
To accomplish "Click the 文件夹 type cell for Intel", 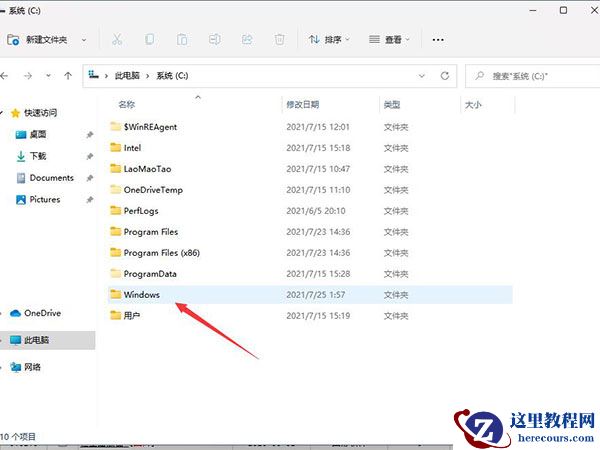I will click(396, 148).
